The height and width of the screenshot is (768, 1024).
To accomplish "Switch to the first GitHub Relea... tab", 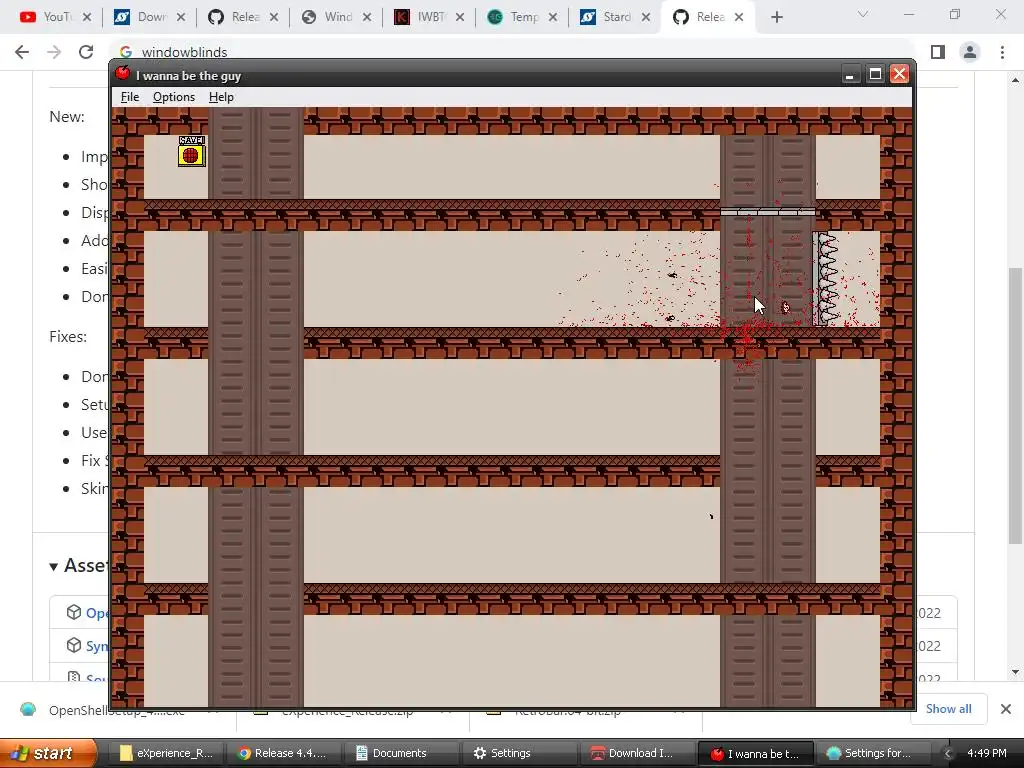I will pos(242,17).
